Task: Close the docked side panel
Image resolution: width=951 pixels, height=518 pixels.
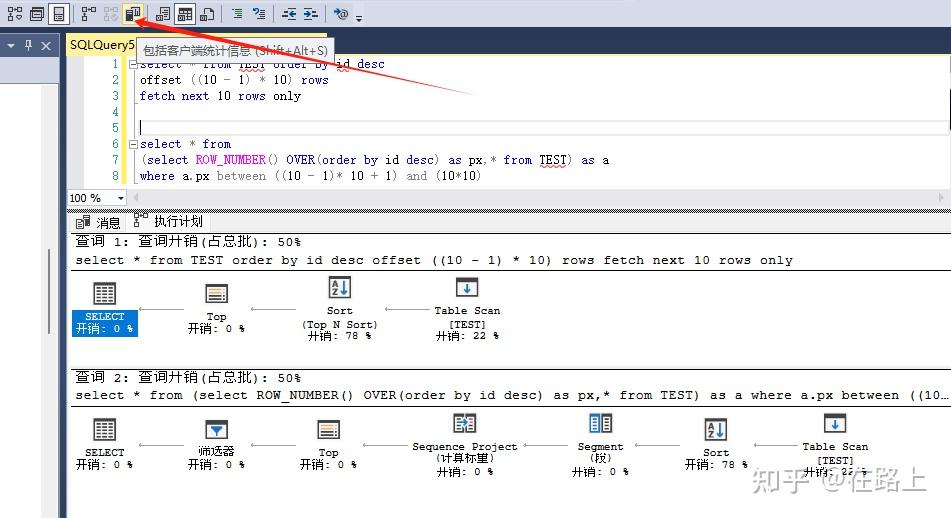Action: [46, 45]
